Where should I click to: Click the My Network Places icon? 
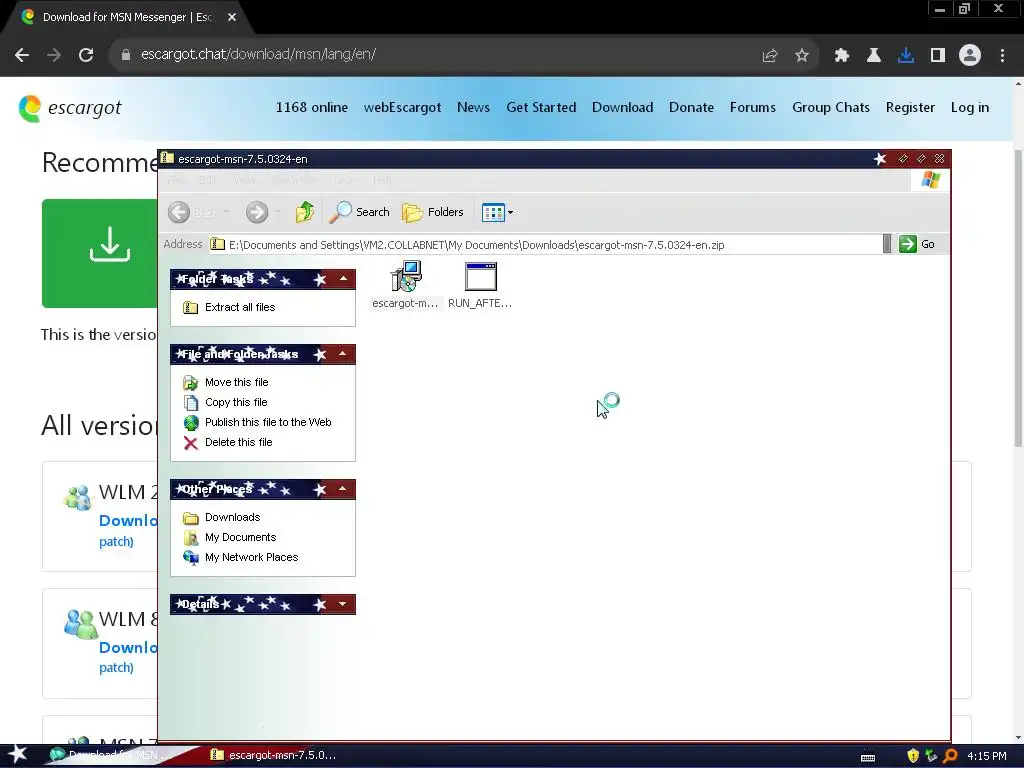[x=191, y=558]
